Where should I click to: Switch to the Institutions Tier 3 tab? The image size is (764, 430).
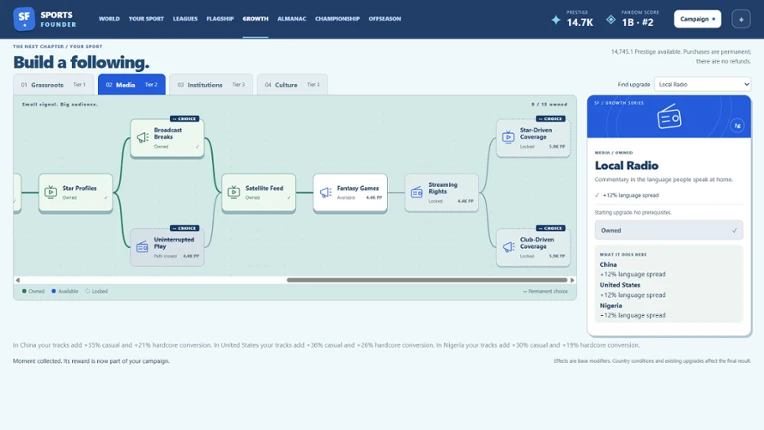pyautogui.click(x=211, y=85)
